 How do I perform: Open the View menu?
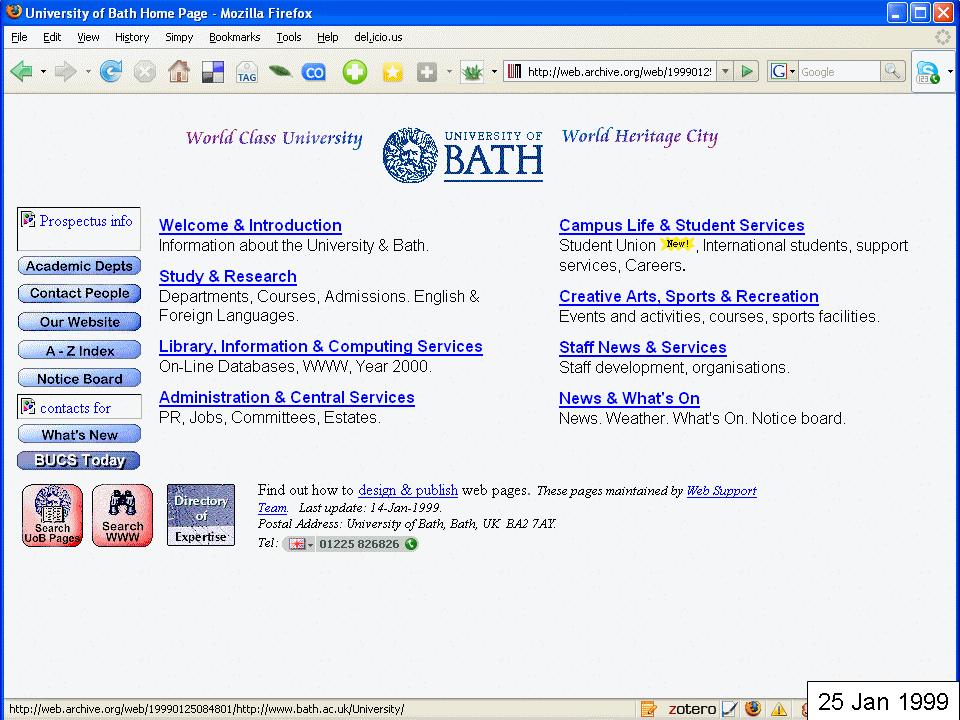[88, 37]
